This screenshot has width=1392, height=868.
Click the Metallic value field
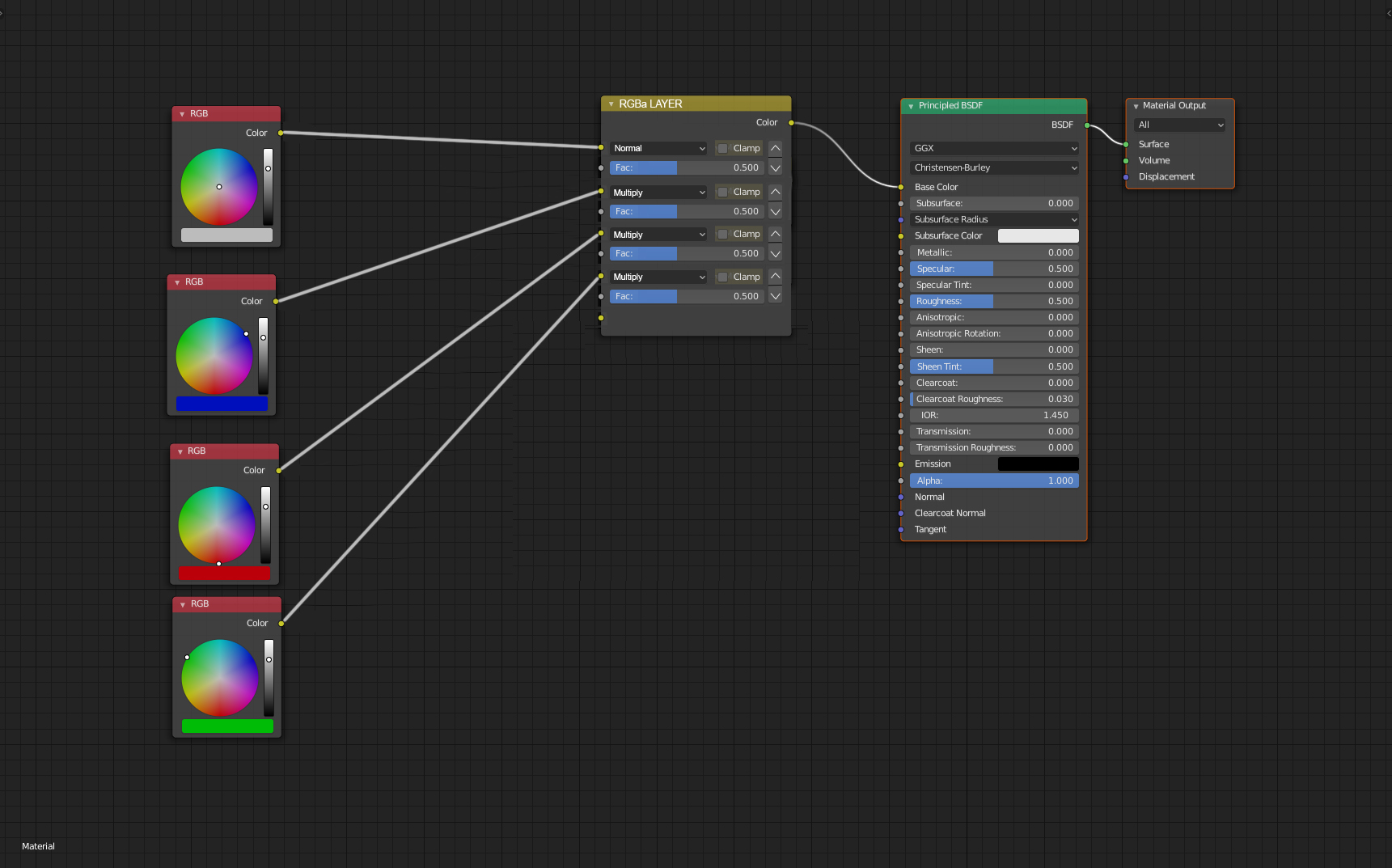click(994, 253)
